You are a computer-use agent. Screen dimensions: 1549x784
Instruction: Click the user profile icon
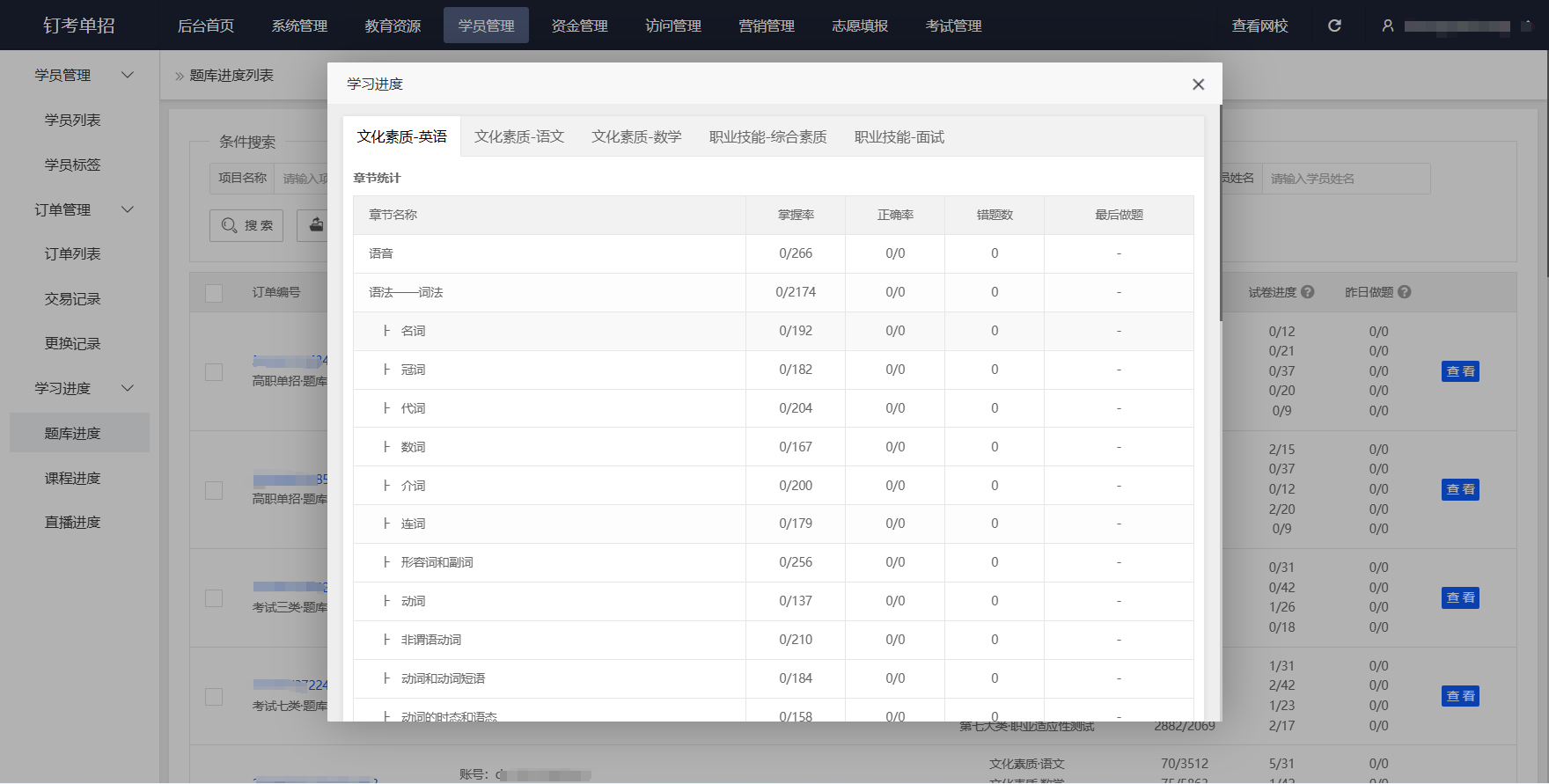pos(1388,26)
